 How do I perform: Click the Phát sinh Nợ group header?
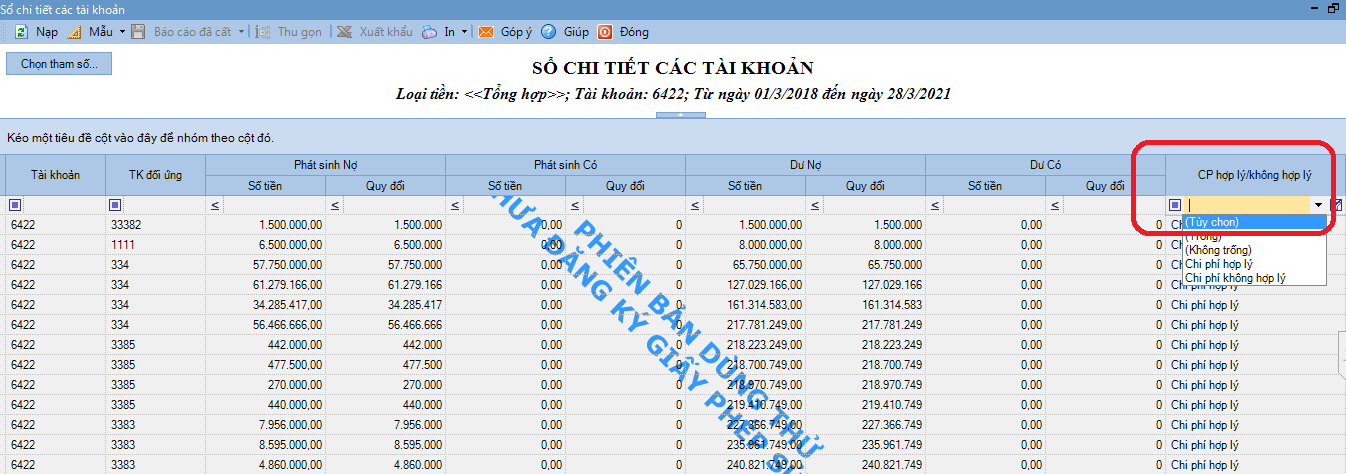[325, 164]
